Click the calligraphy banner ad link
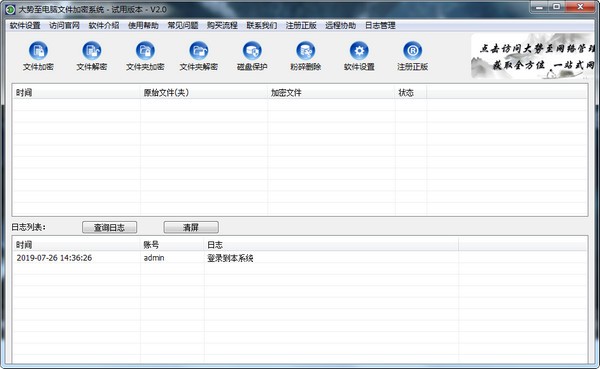The height and width of the screenshot is (369, 600). [x=533, y=56]
